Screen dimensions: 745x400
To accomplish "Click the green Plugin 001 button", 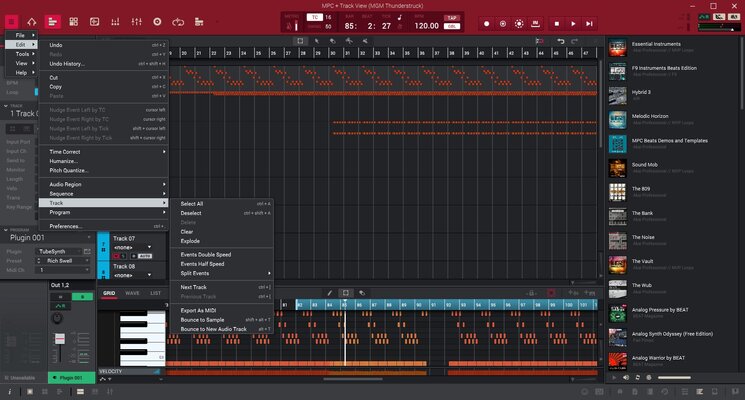I will click(71, 378).
